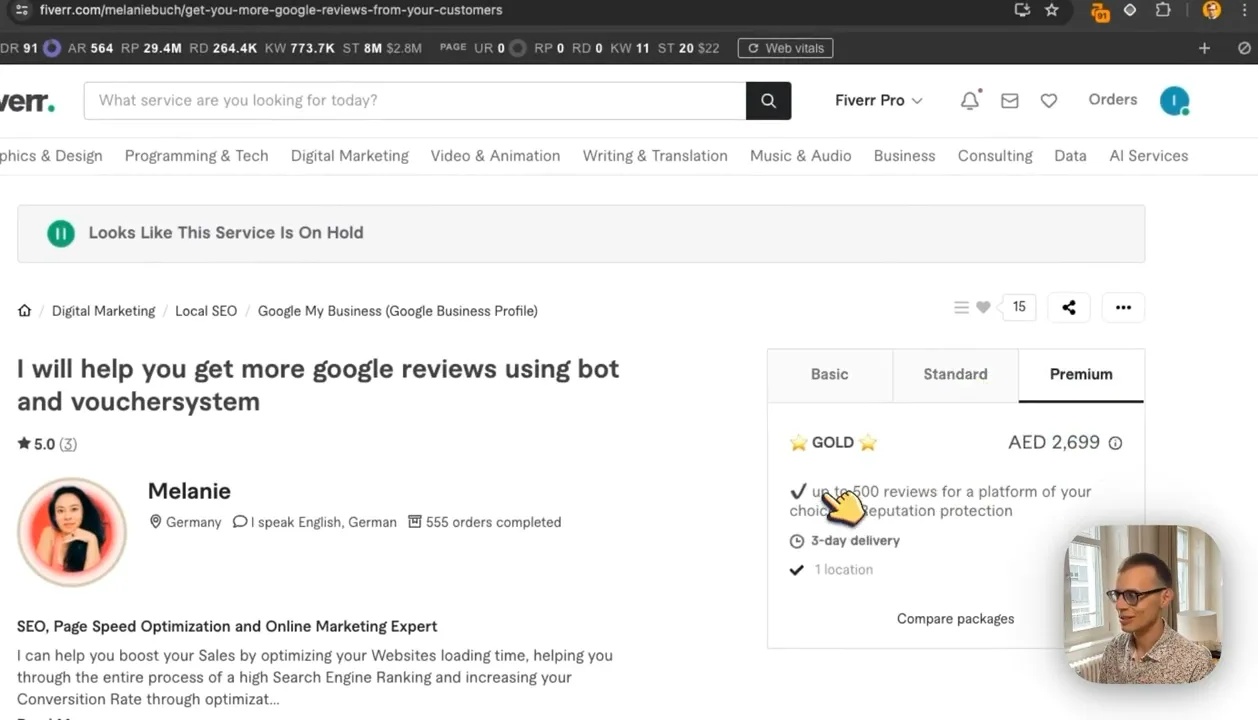1258x720 pixels.
Task: Open the Chrome profile avatar
Action: pyautogui.click(x=1212, y=10)
